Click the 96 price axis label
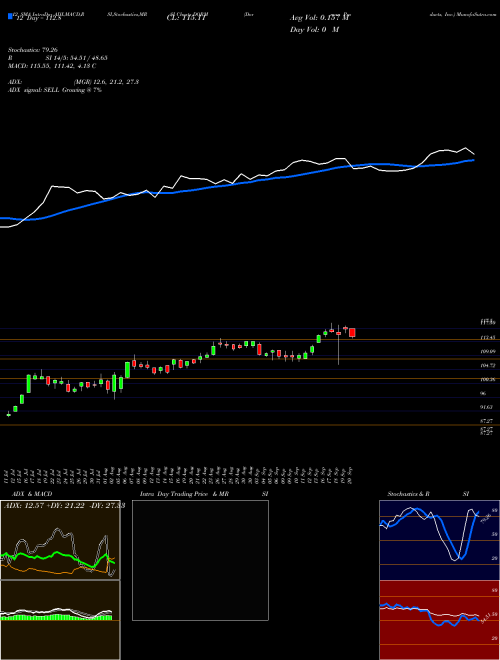This screenshot has height=660, width=500. click(483, 393)
